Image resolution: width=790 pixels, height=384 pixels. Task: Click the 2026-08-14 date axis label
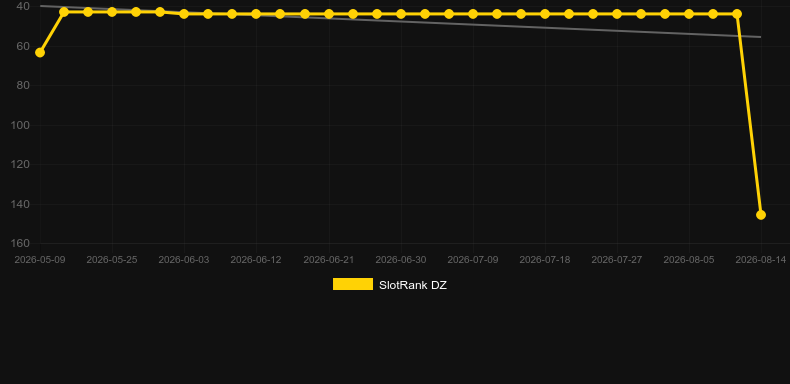761,260
